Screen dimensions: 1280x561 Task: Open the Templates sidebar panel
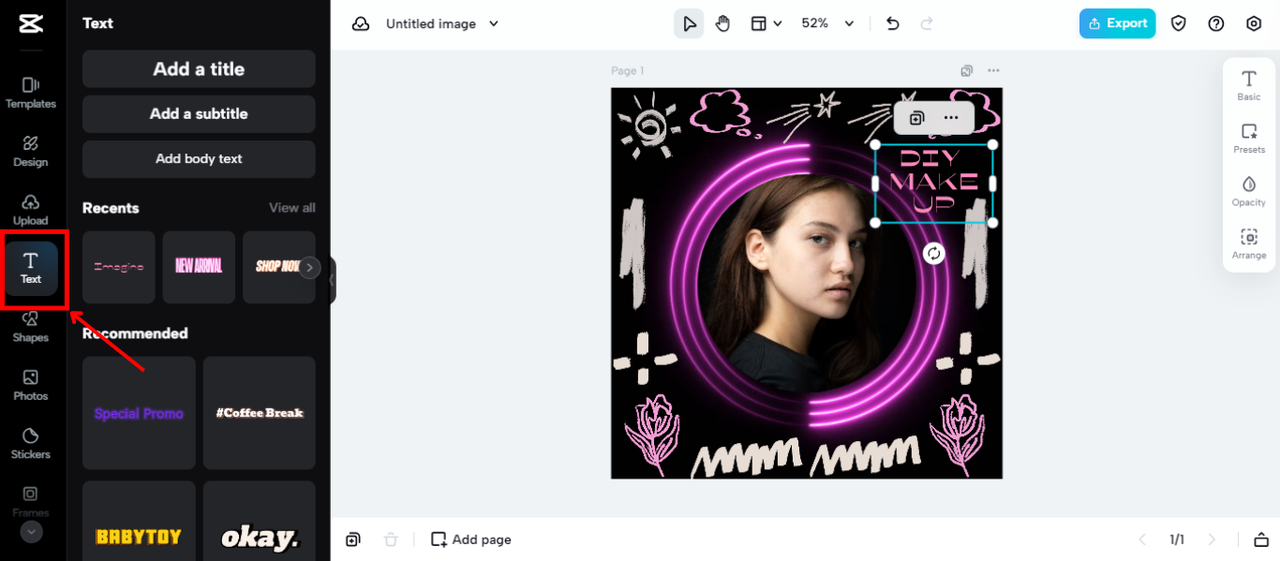coord(31,92)
